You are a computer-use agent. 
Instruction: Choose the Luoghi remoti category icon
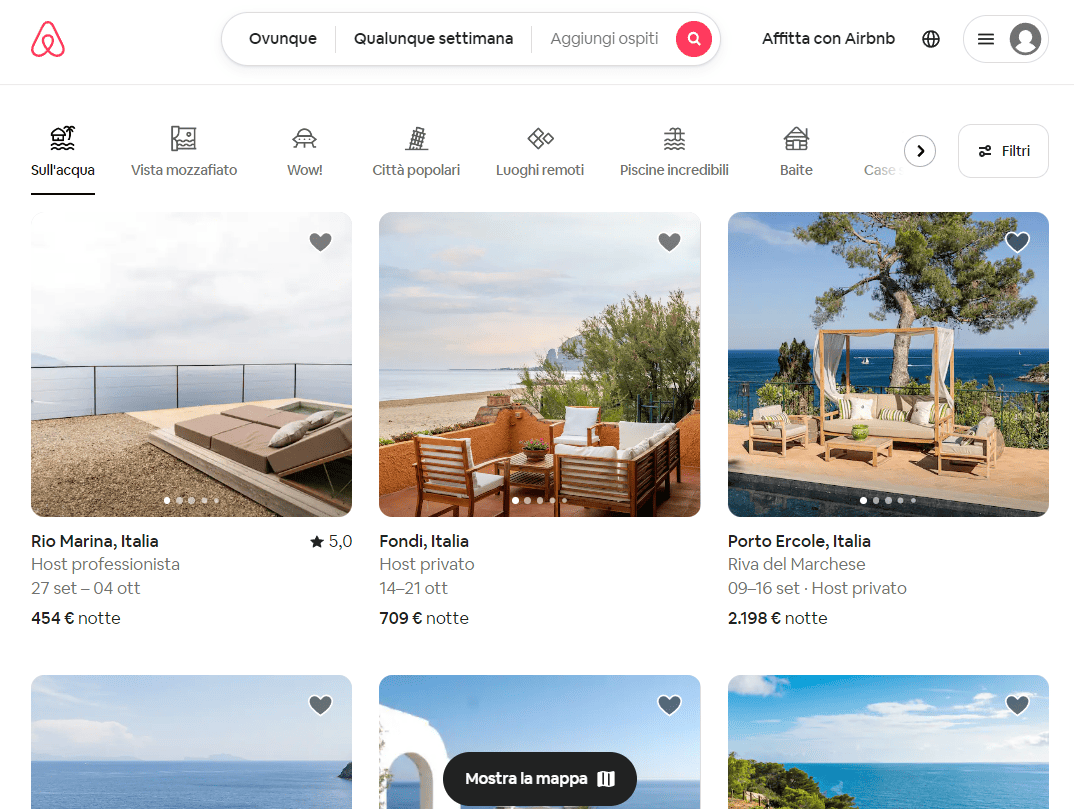540,138
